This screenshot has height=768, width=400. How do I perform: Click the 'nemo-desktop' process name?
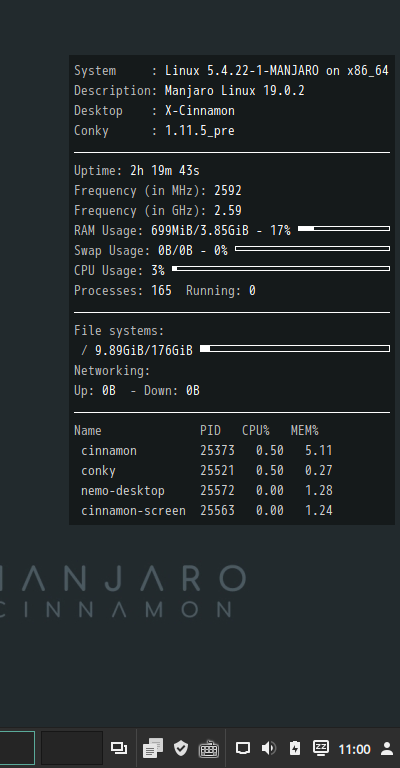123,491
